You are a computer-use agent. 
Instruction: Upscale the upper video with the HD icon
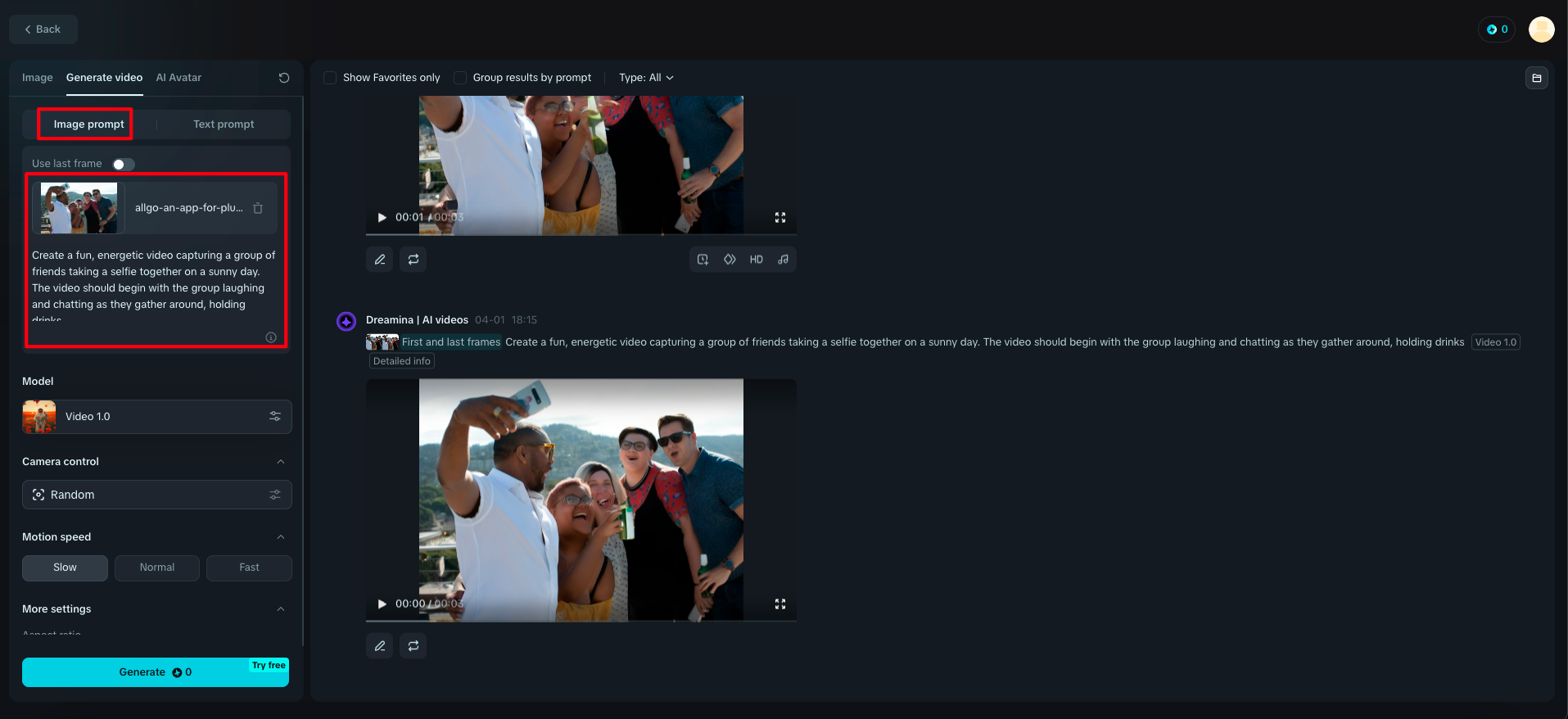pos(757,260)
